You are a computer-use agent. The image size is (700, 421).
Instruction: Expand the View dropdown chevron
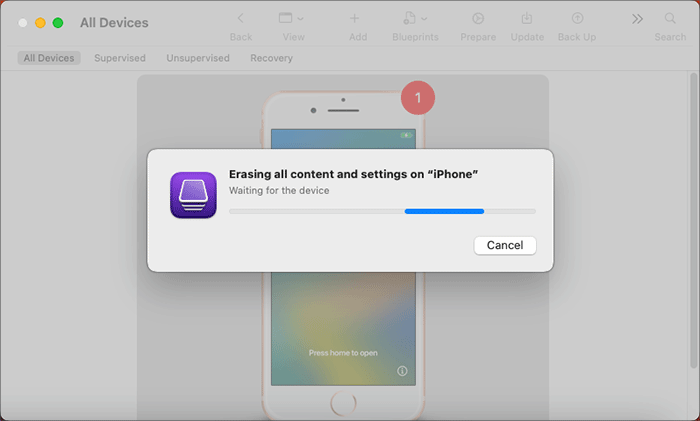click(x=300, y=19)
